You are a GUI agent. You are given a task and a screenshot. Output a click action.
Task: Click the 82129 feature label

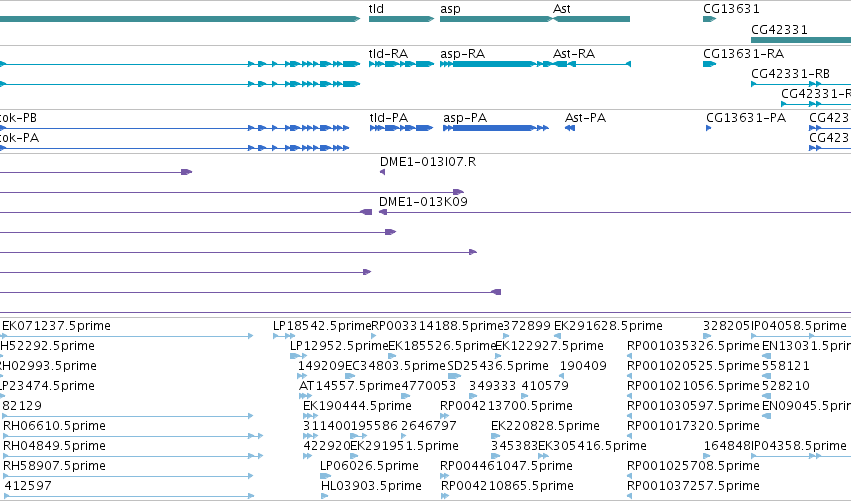pos(22,406)
